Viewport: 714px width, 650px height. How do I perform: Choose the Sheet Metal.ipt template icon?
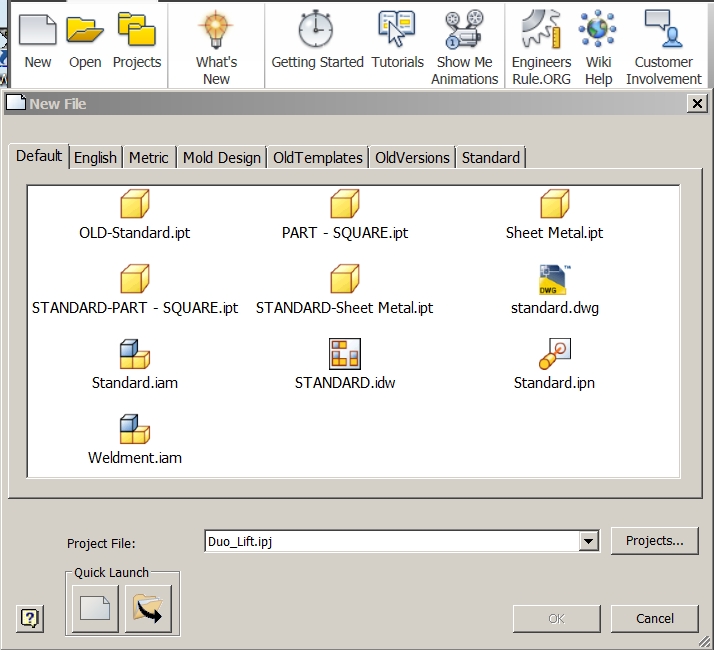pyautogui.click(x=555, y=204)
